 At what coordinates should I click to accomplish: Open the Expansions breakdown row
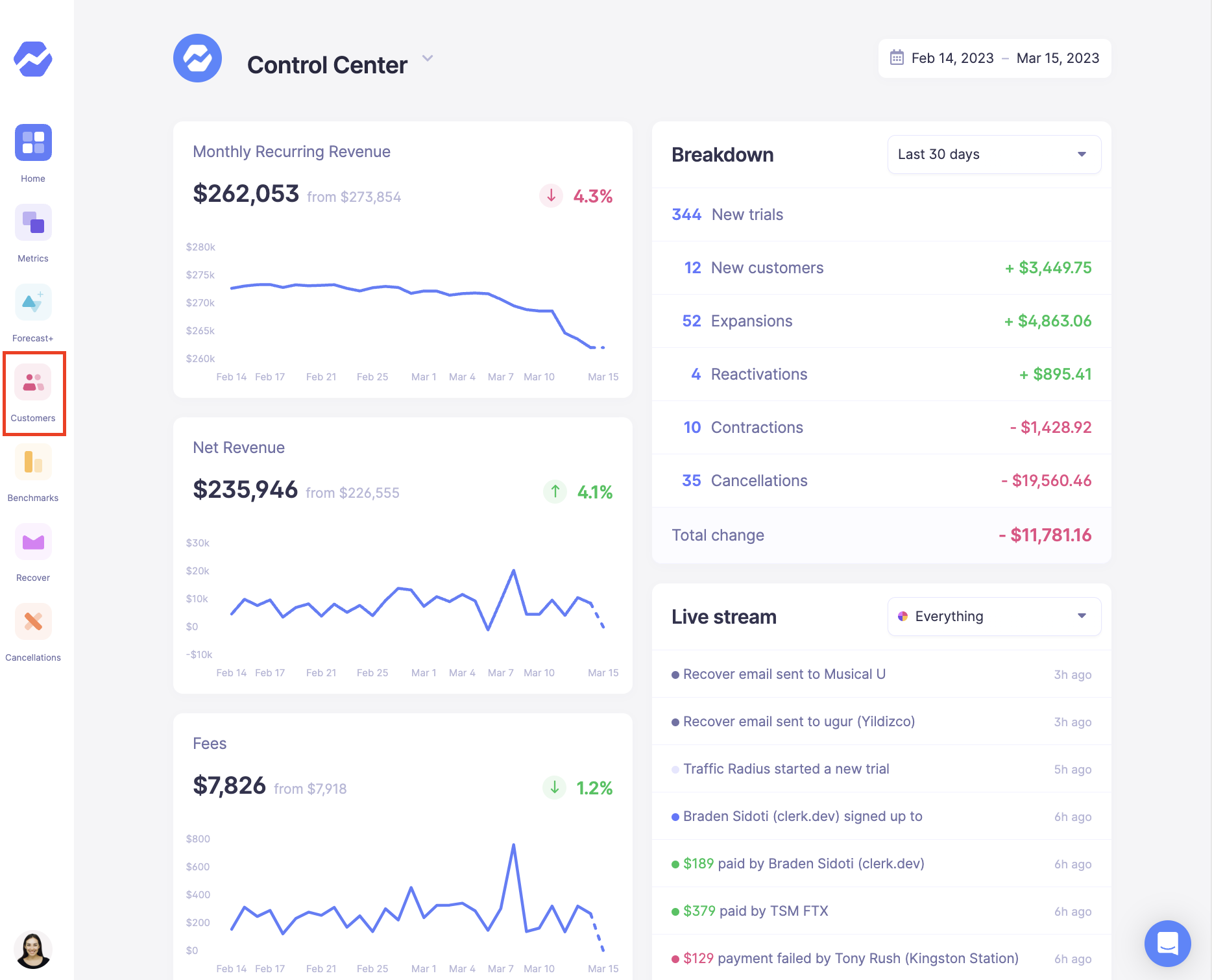tap(881, 321)
